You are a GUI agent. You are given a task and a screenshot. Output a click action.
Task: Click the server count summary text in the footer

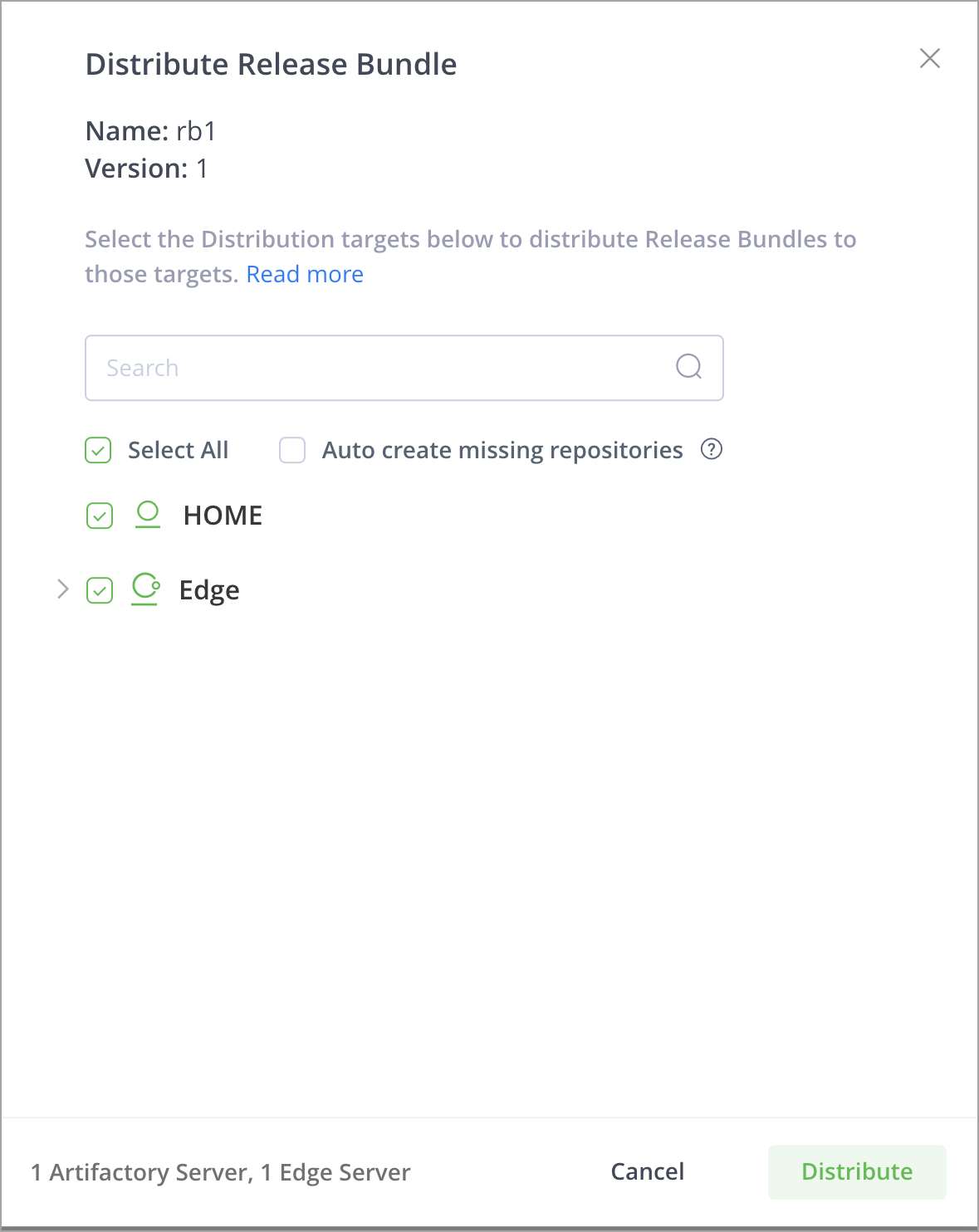point(221,1172)
